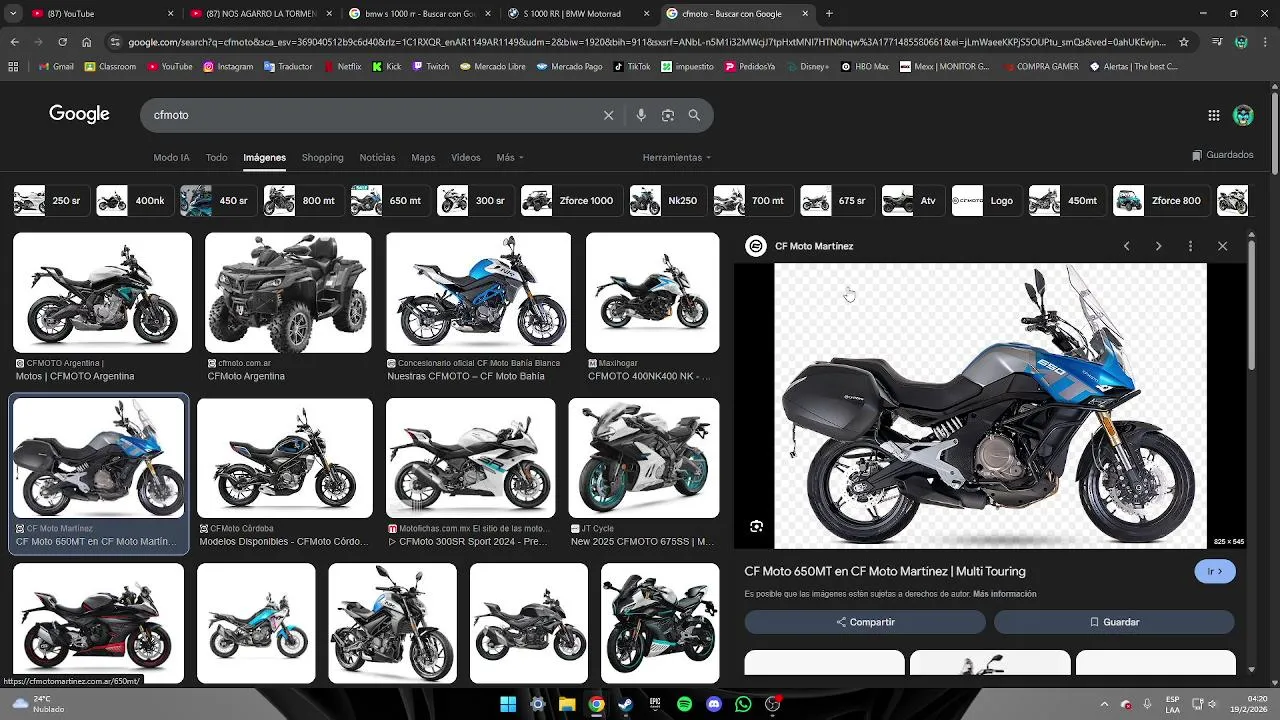Open the Gmail bookmark
The image size is (1280, 720).
coord(56,67)
